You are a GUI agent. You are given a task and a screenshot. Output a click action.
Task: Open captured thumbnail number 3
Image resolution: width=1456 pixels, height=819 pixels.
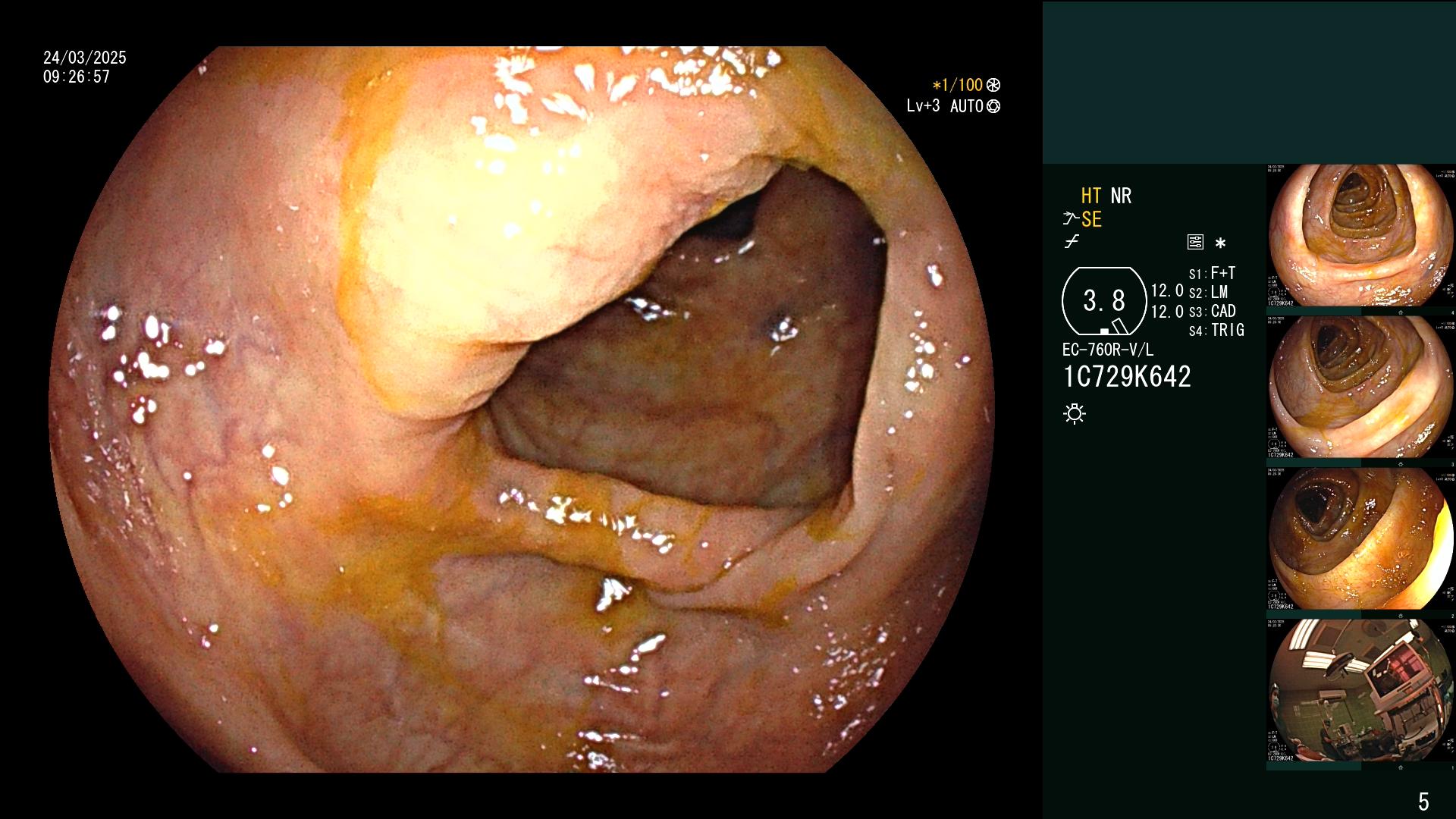[x=1360, y=388]
